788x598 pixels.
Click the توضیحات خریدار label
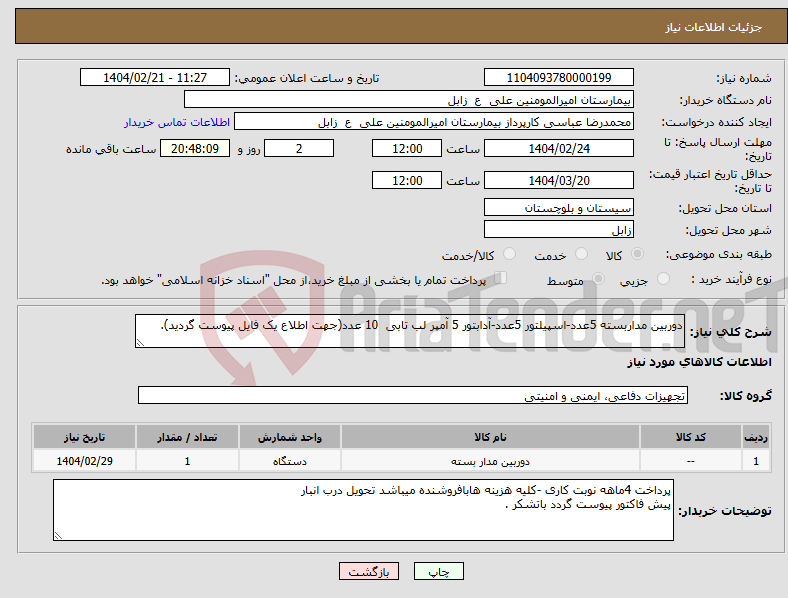point(725,511)
